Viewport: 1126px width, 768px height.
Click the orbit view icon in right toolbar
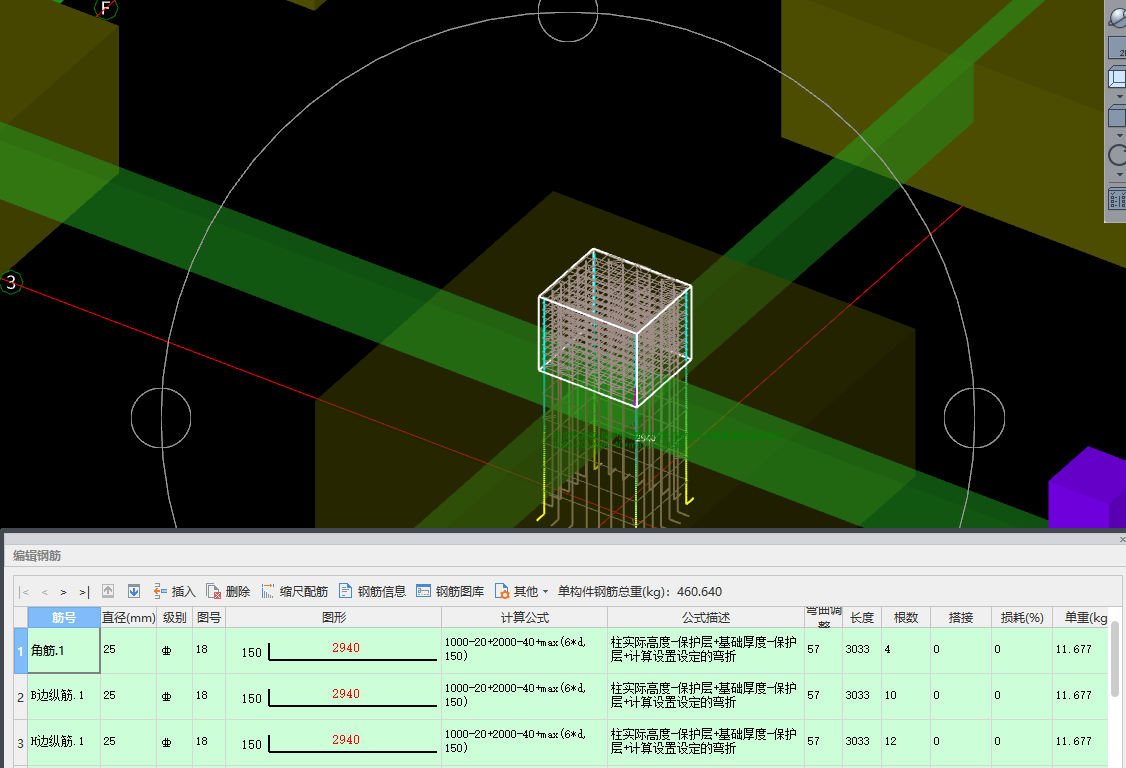click(x=1117, y=16)
